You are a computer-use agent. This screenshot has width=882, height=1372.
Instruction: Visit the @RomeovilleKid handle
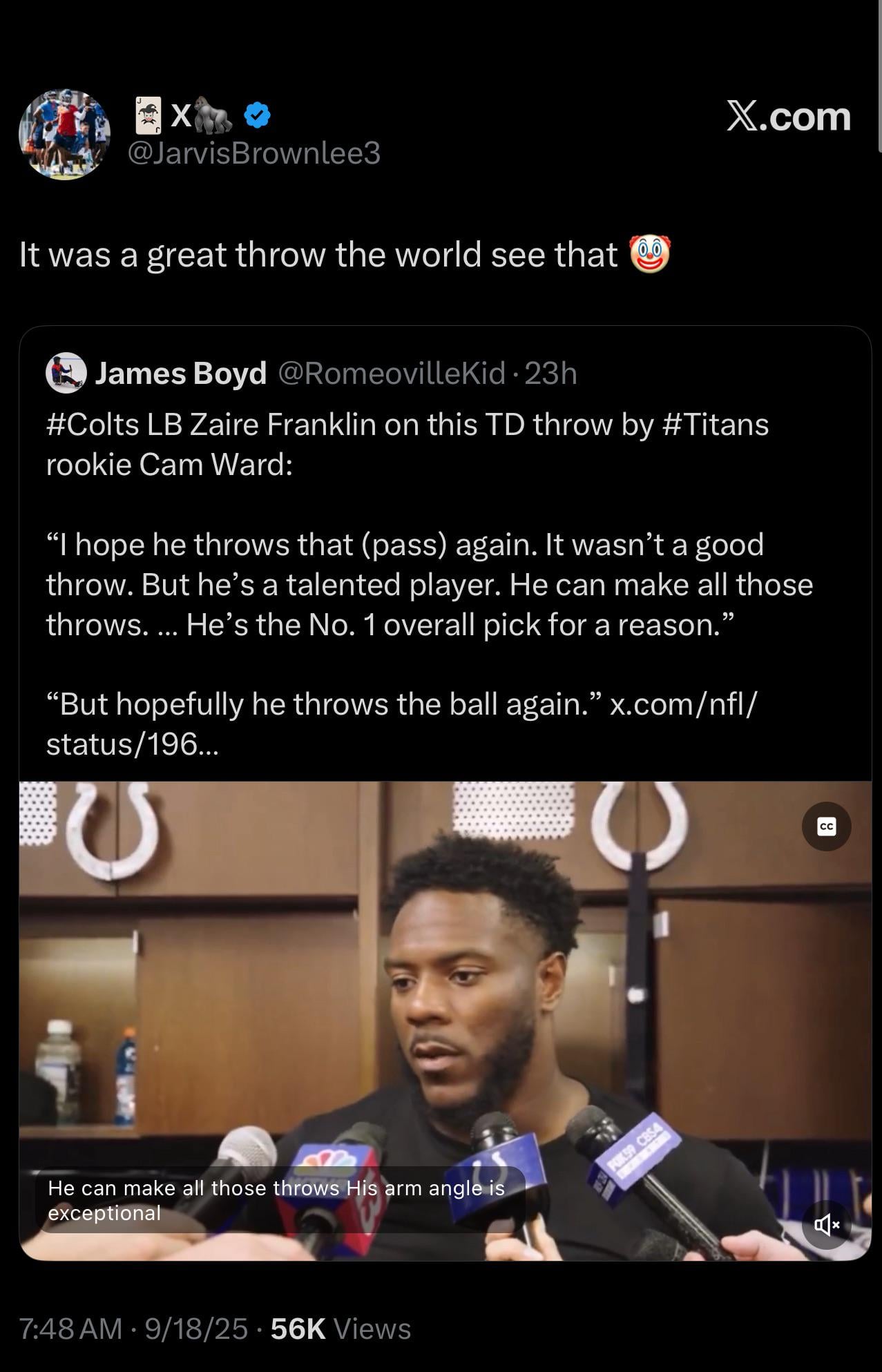(392, 374)
